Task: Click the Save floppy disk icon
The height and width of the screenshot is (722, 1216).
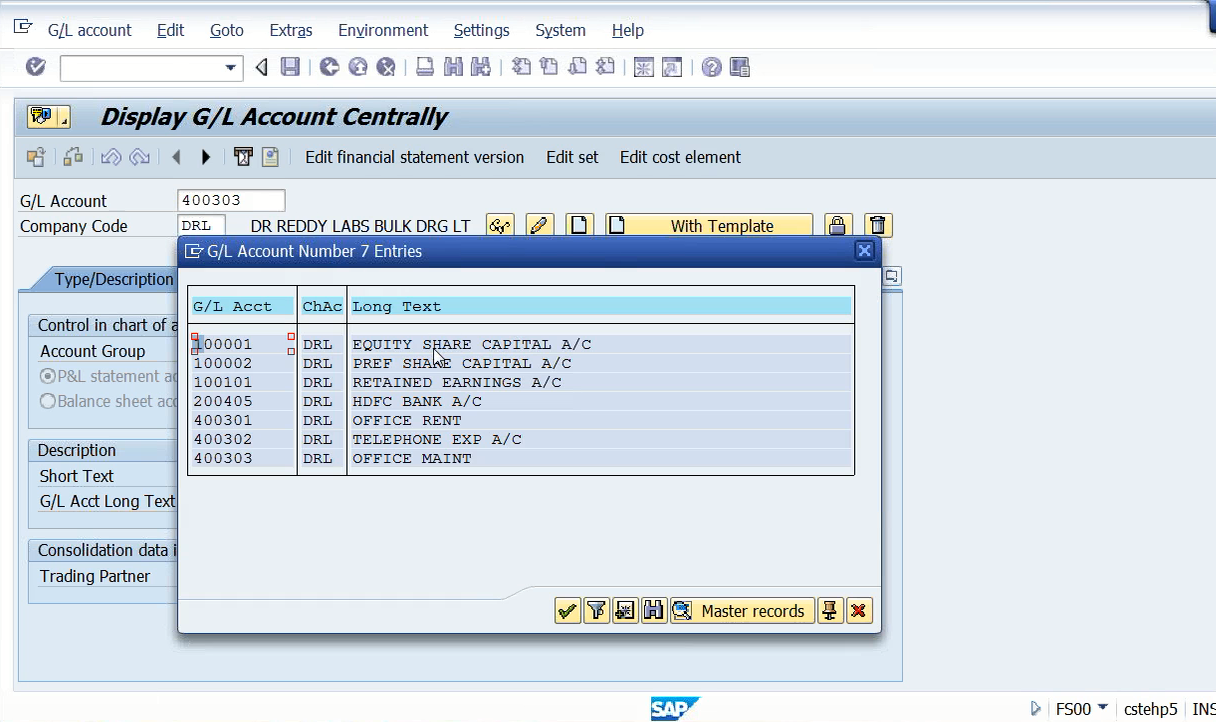Action: click(290, 67)
